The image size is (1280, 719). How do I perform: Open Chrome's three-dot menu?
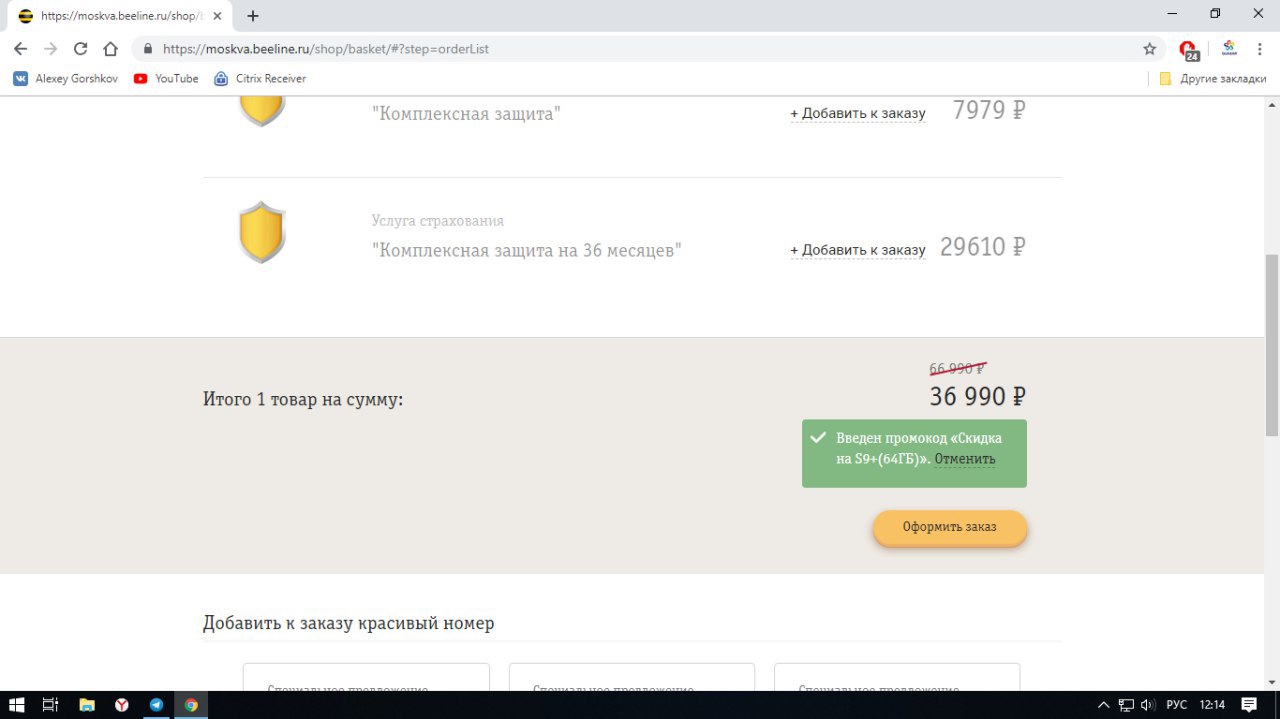pyautogui.click(x=1260, y=48)
